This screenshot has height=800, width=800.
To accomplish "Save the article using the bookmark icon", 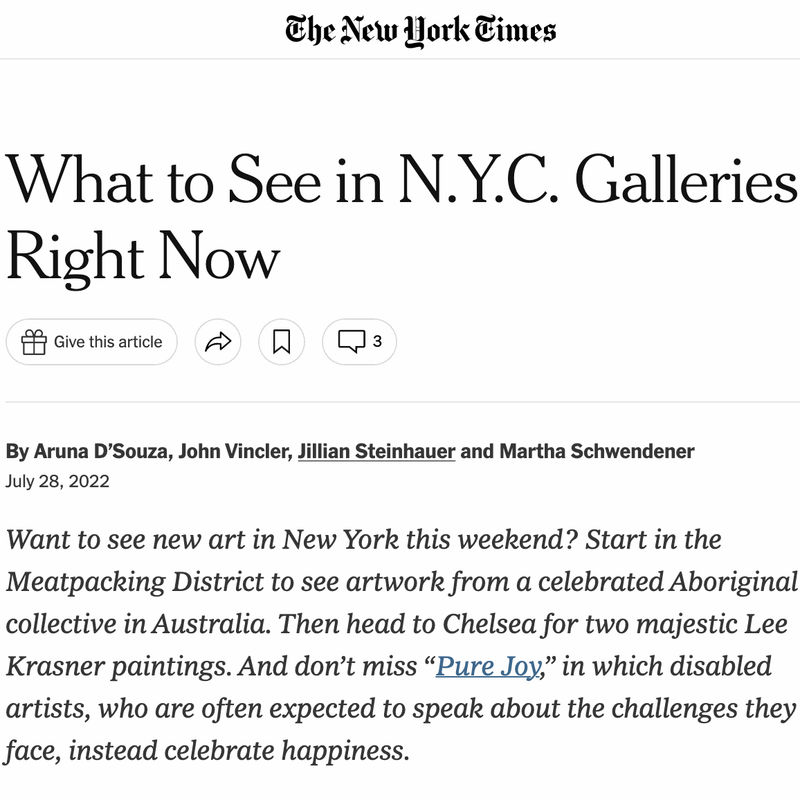I will point(283,341).
